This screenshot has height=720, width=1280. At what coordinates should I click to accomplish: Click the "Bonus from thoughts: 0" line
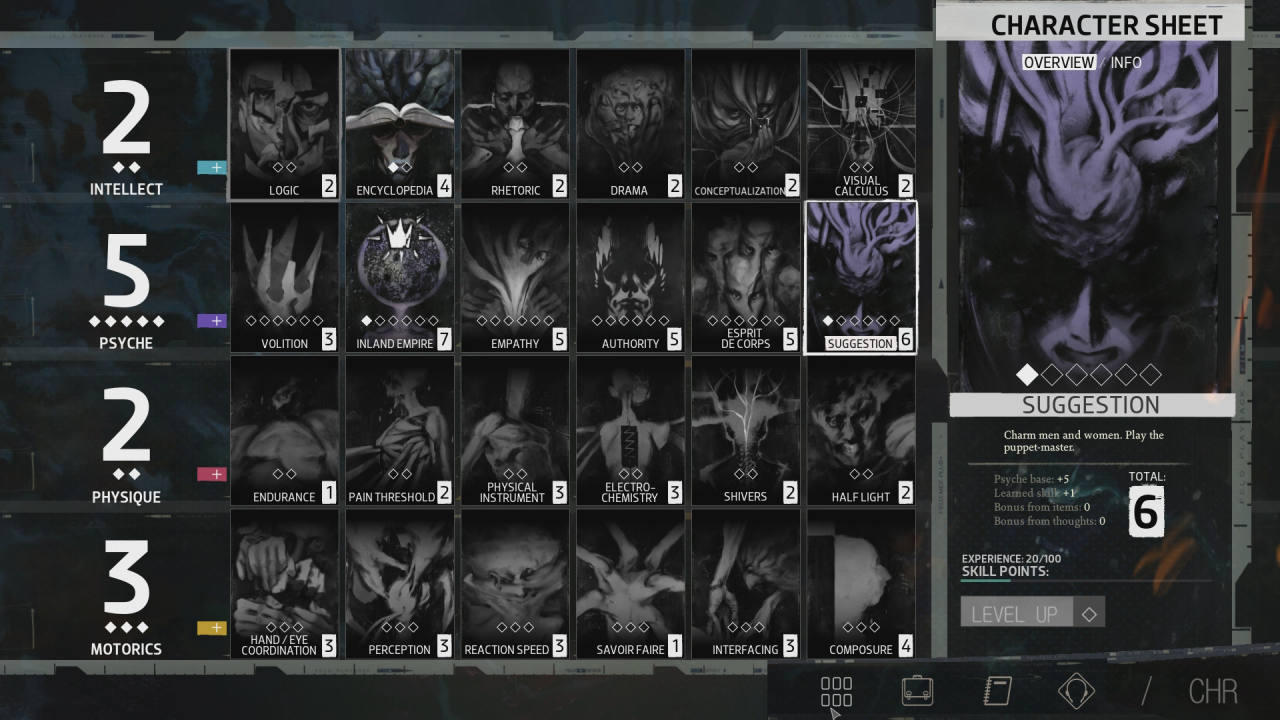pyautogui.click(x=1050, y=521)
